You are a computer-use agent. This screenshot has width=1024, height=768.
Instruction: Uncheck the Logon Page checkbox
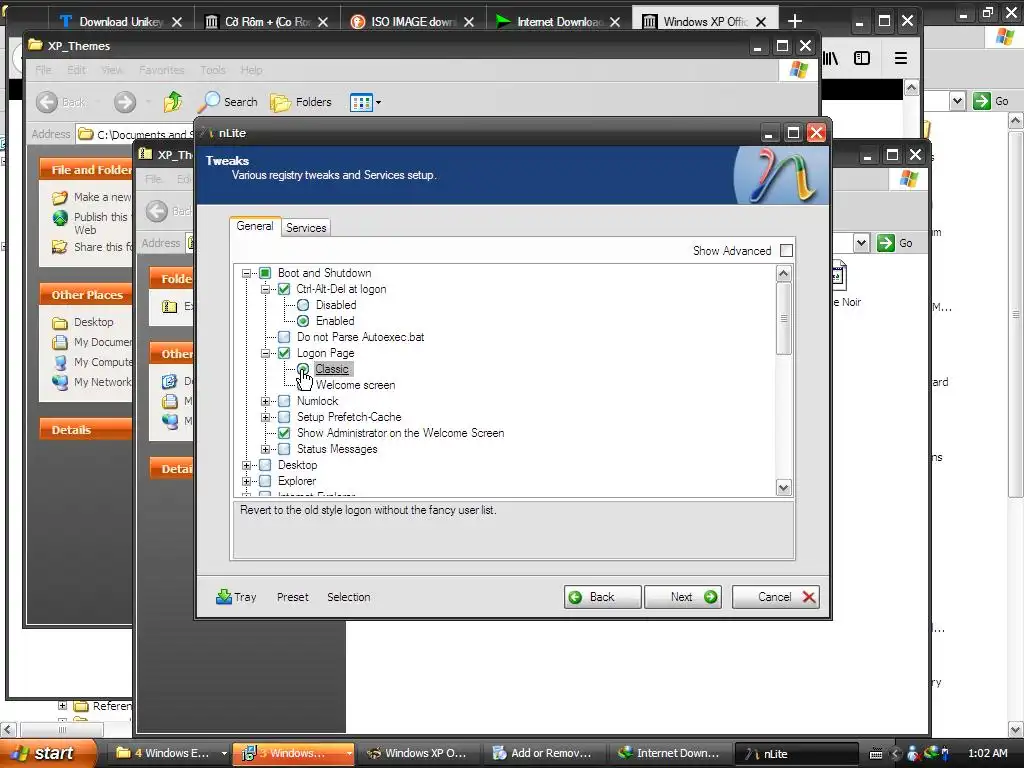pyautogui.click(x=284, y=353)
